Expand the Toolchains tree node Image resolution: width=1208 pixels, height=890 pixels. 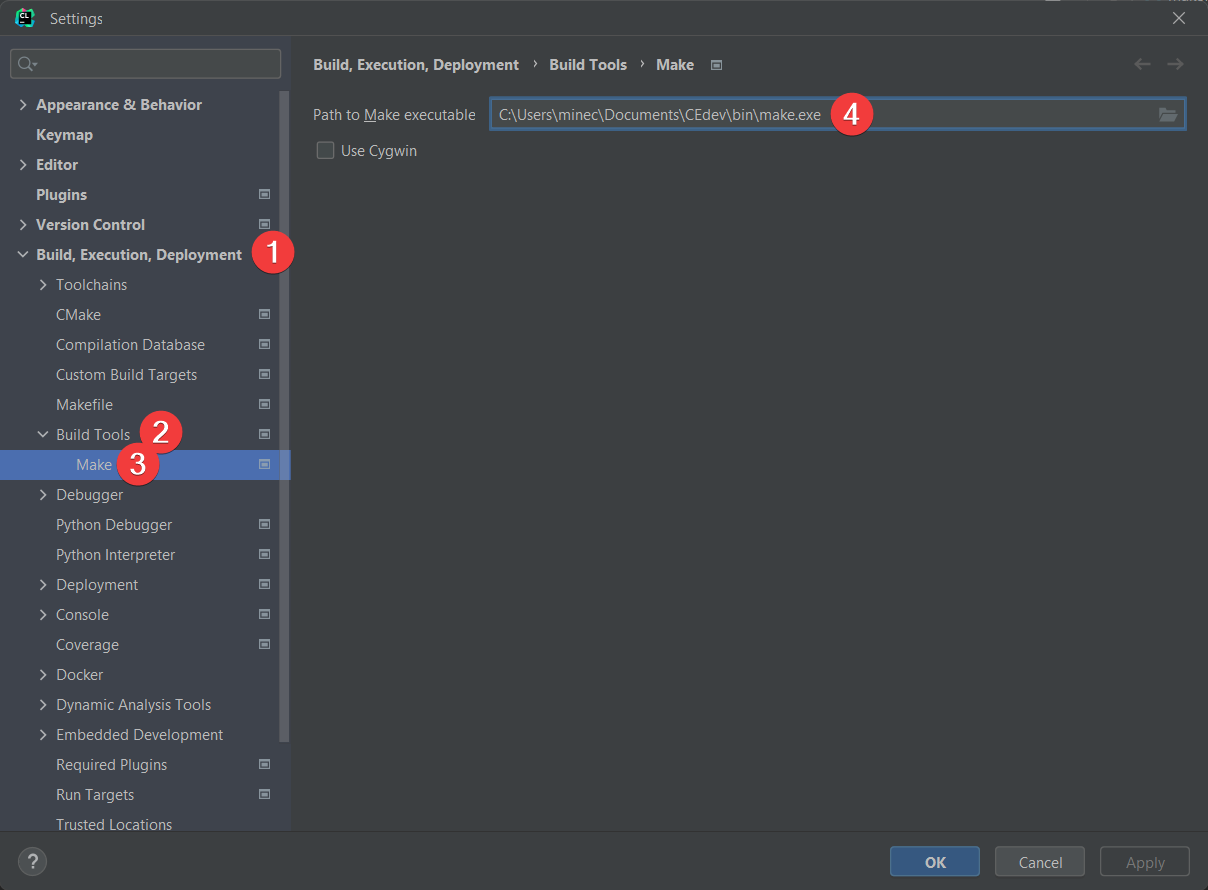[43, 285]
